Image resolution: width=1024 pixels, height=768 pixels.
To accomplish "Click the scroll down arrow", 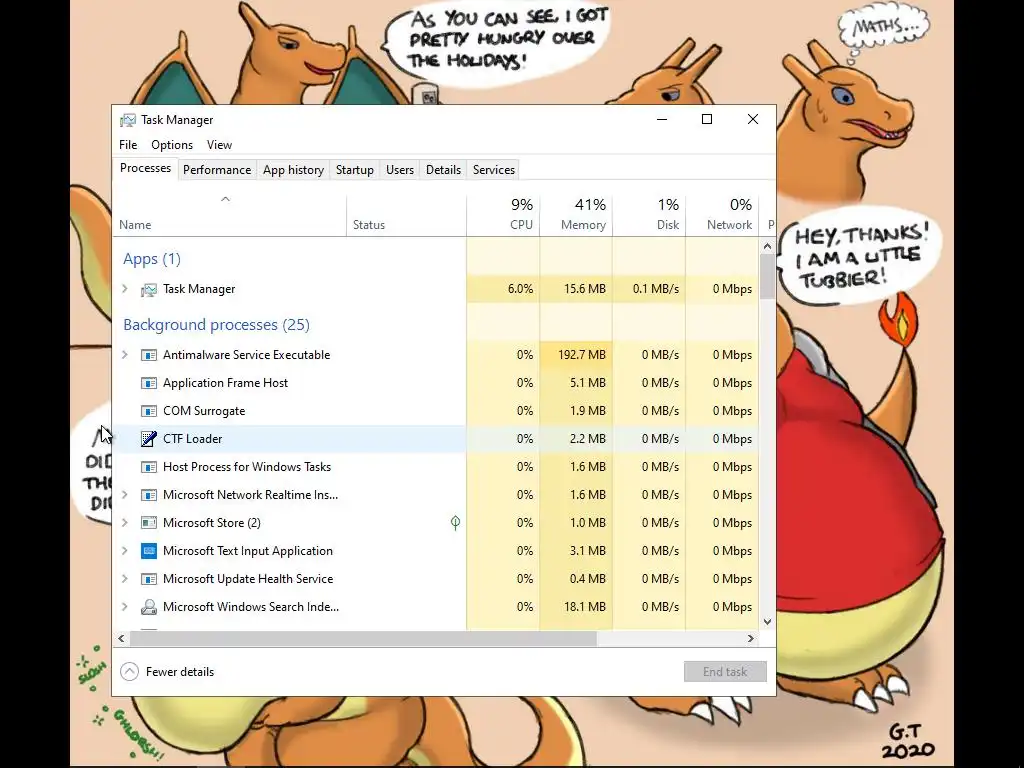I will click(x=767, y=622).
